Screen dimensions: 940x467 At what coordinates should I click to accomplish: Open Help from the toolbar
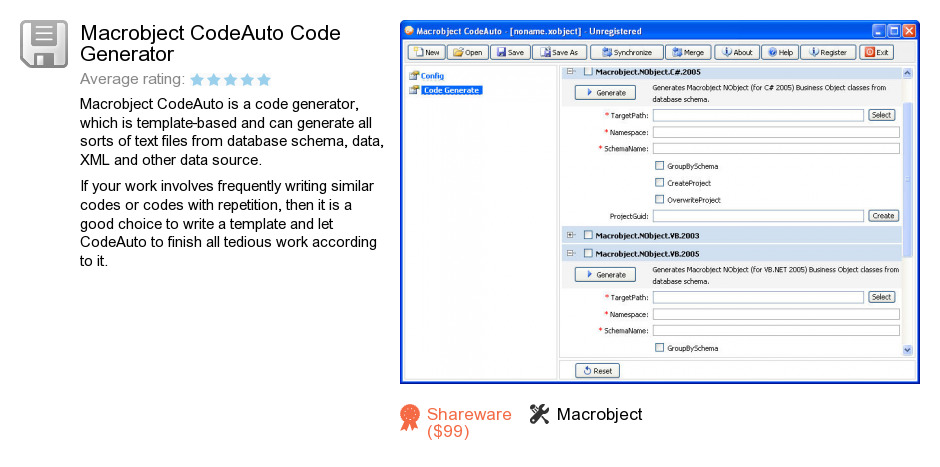(x=781, y=53)
